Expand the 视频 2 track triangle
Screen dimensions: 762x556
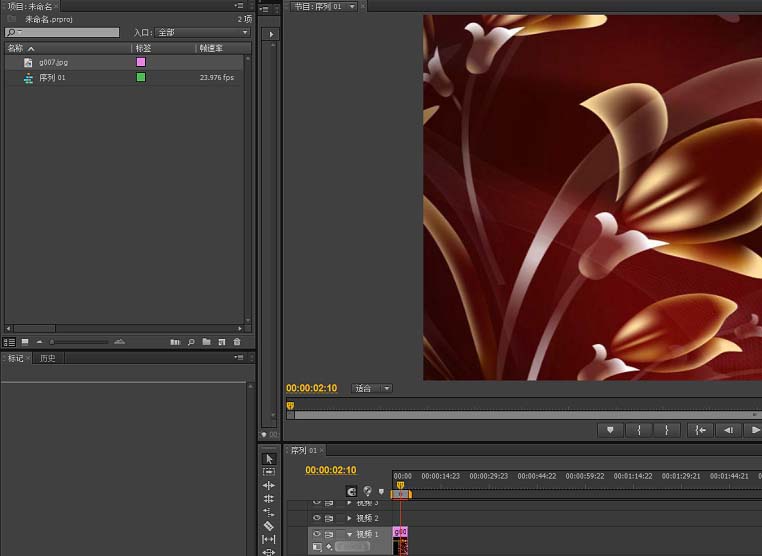(349, 518)
